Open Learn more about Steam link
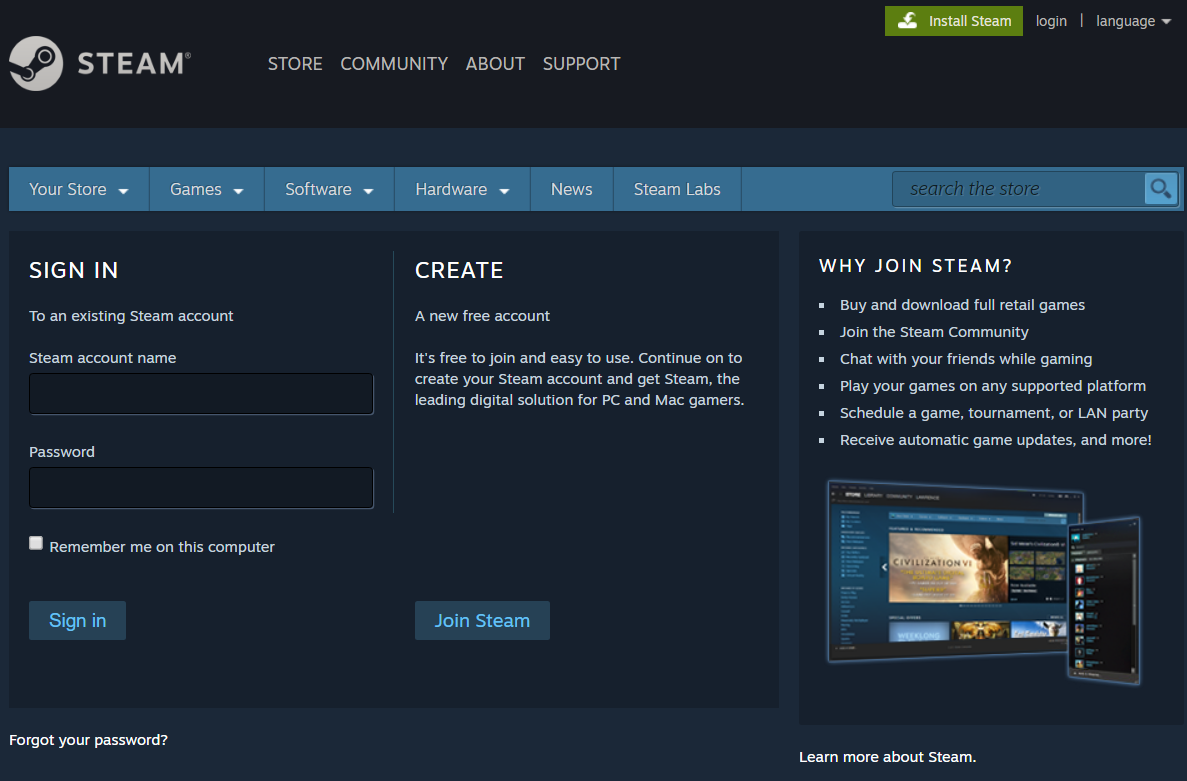This screenshot has height=781, width=1187. 887,757
